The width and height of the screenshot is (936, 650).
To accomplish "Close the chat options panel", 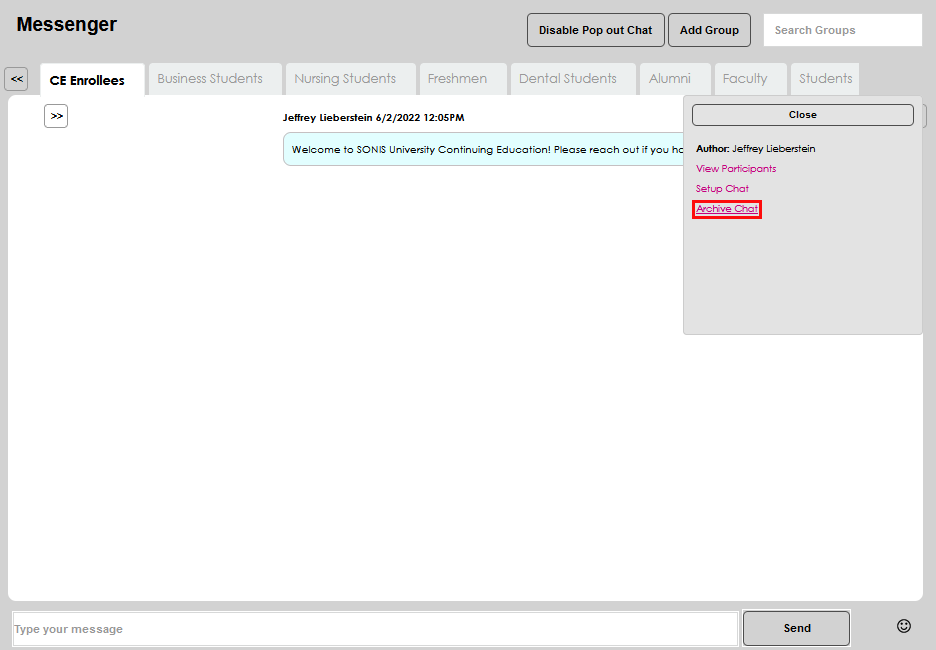I will tap(803, 115).
